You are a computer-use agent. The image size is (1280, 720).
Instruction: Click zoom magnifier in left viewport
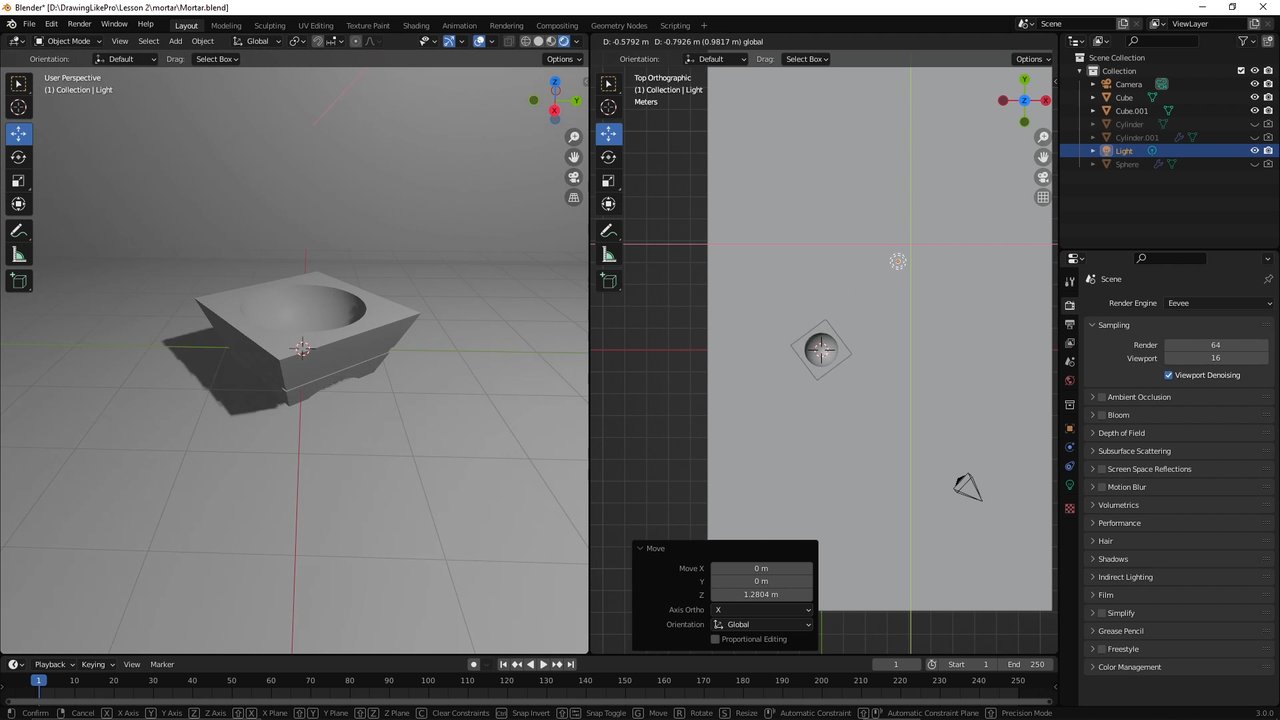tap(574, 137)
